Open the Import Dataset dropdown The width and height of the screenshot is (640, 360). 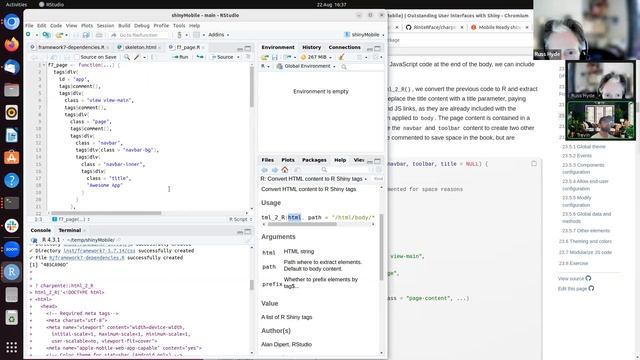[289, 57]
